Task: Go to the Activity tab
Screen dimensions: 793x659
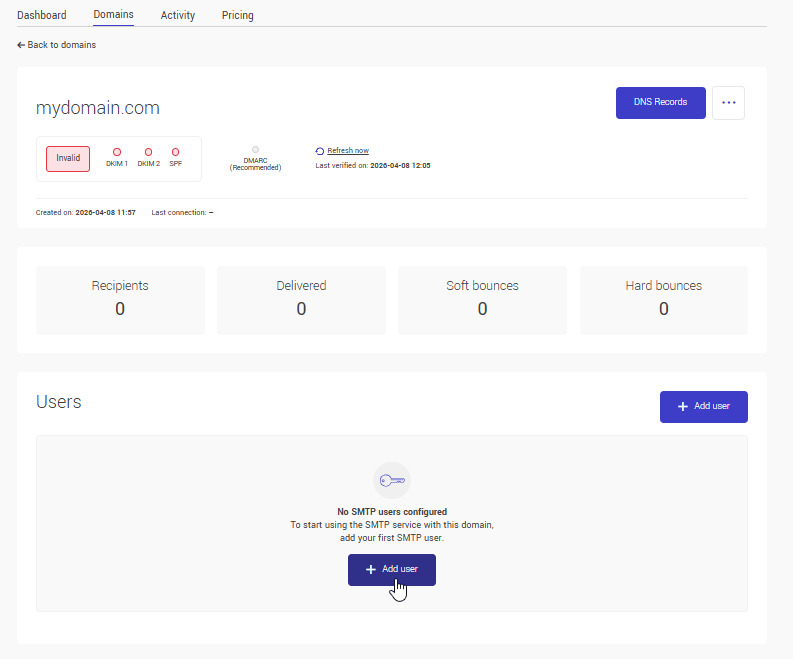Action: click(178, 15)
